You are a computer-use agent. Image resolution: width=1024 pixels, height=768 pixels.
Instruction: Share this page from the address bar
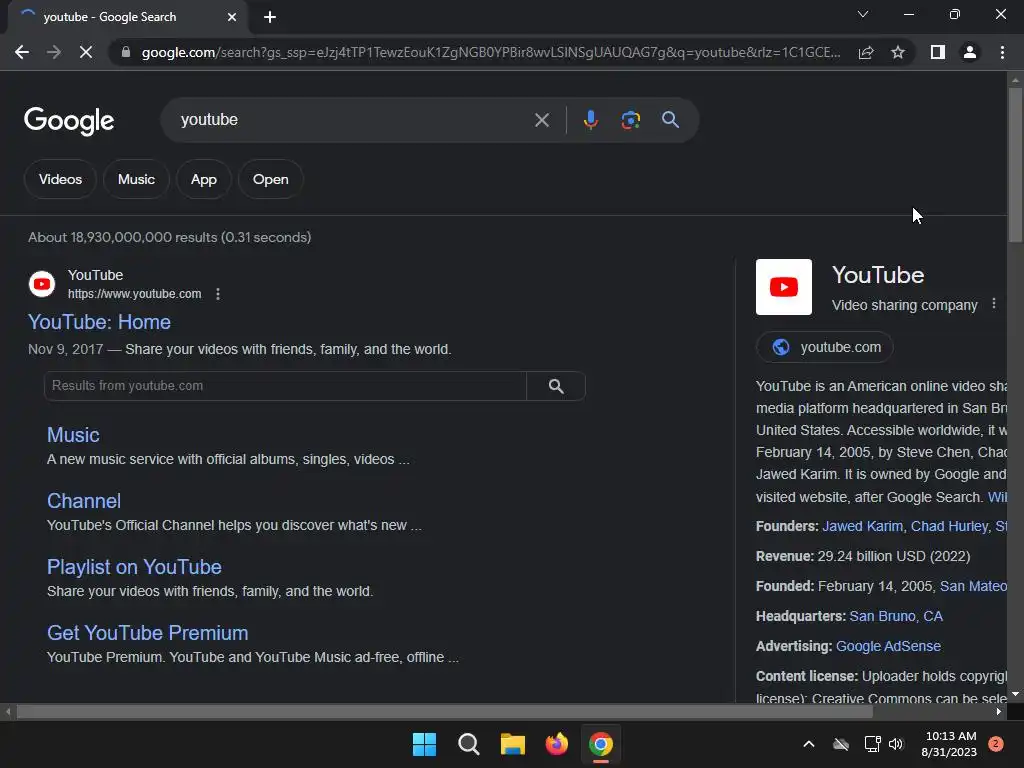tap(866, 52)
